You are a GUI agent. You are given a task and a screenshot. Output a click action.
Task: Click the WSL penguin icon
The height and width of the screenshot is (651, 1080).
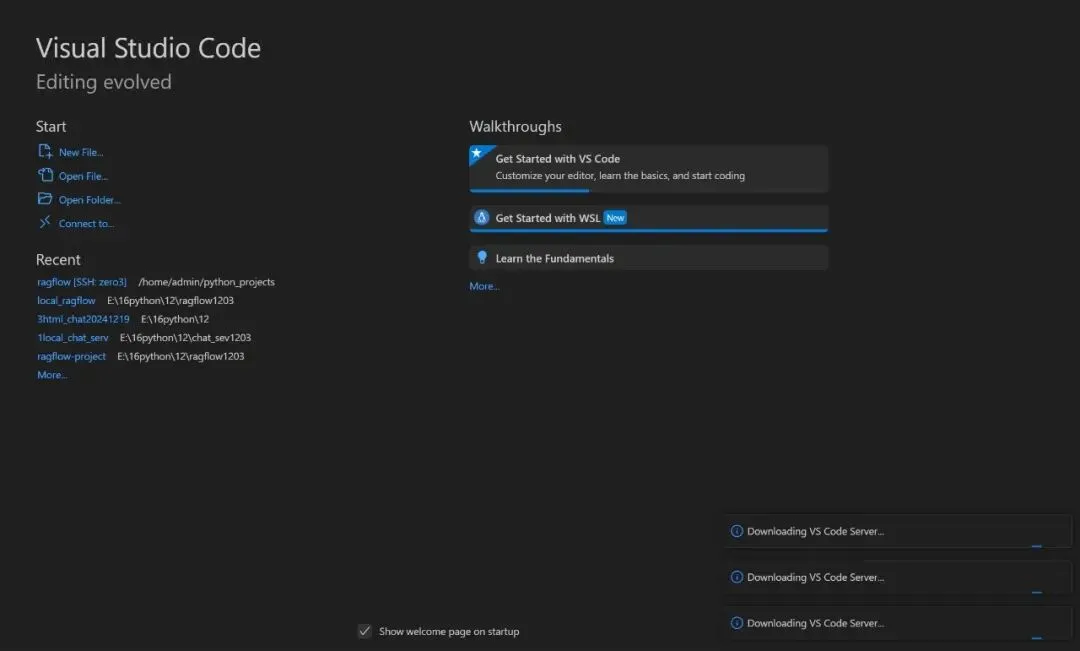tap(481, 218)
